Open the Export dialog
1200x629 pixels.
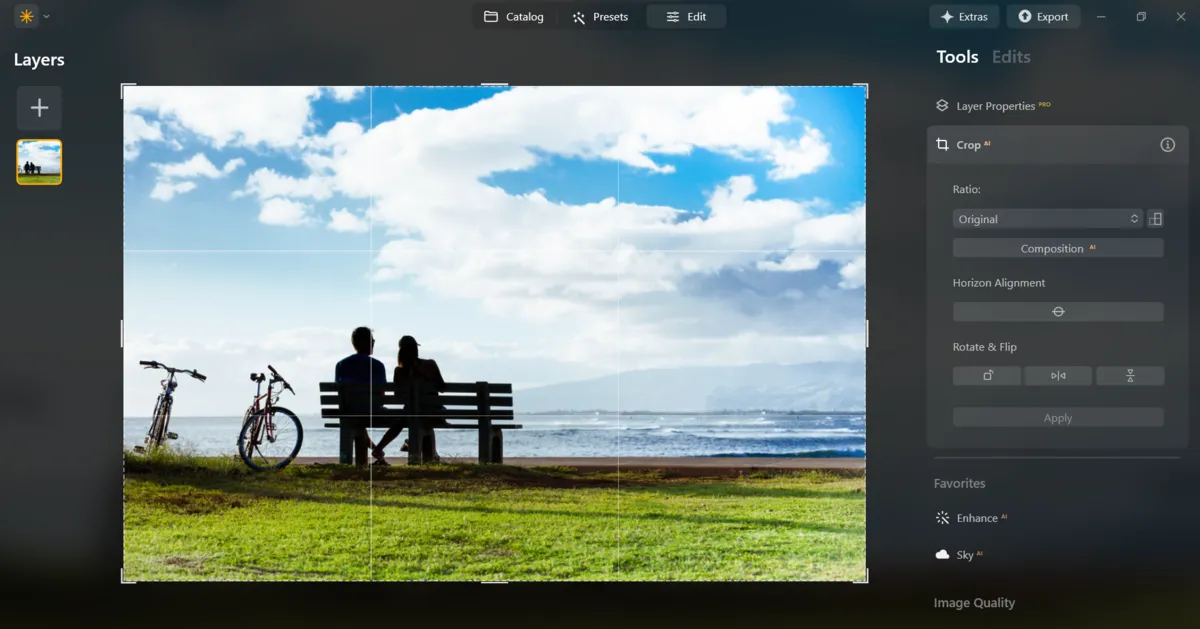[x=1043, y=16]
